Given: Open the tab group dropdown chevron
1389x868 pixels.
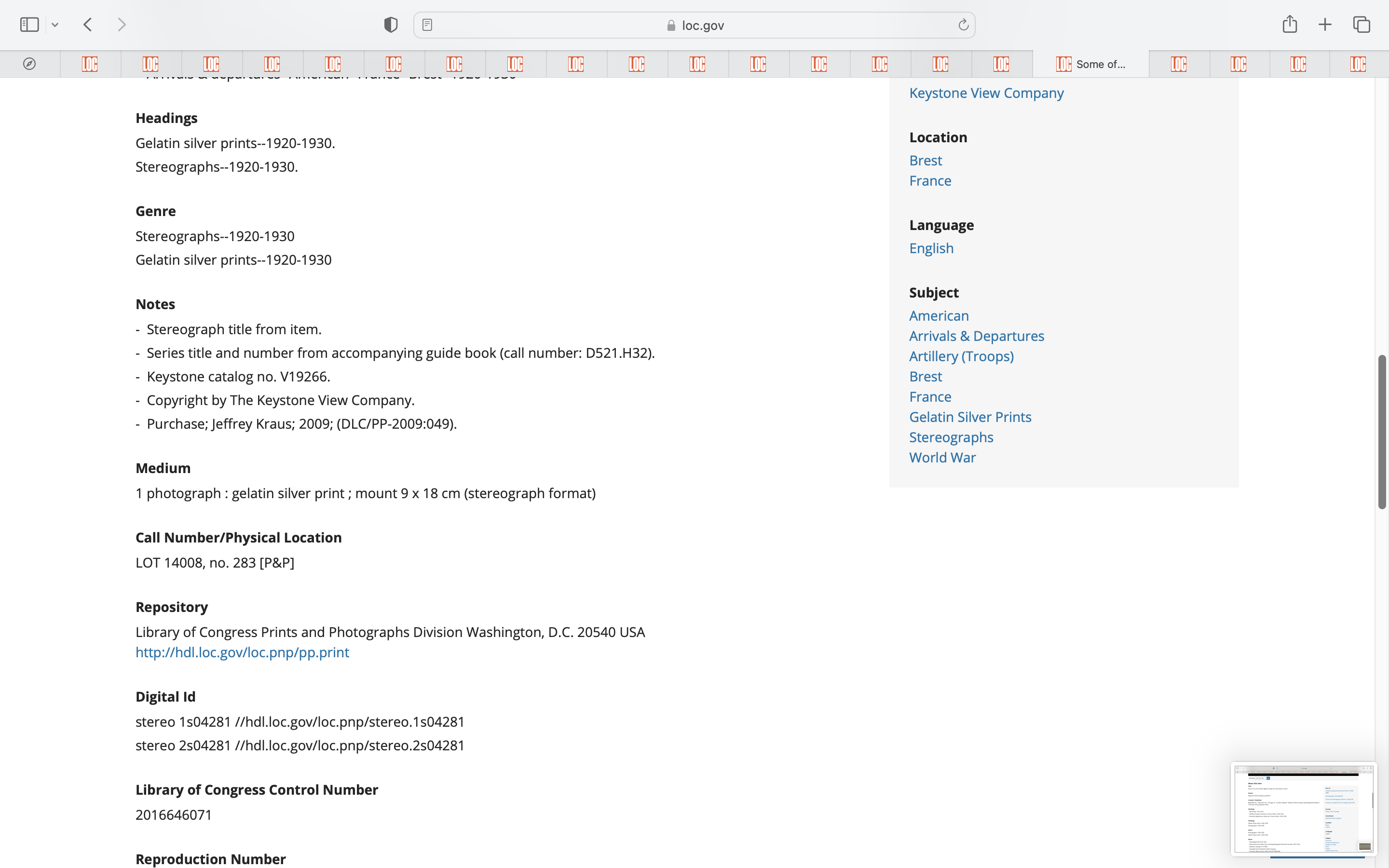Looking at the screenshot, I should 55,25.
